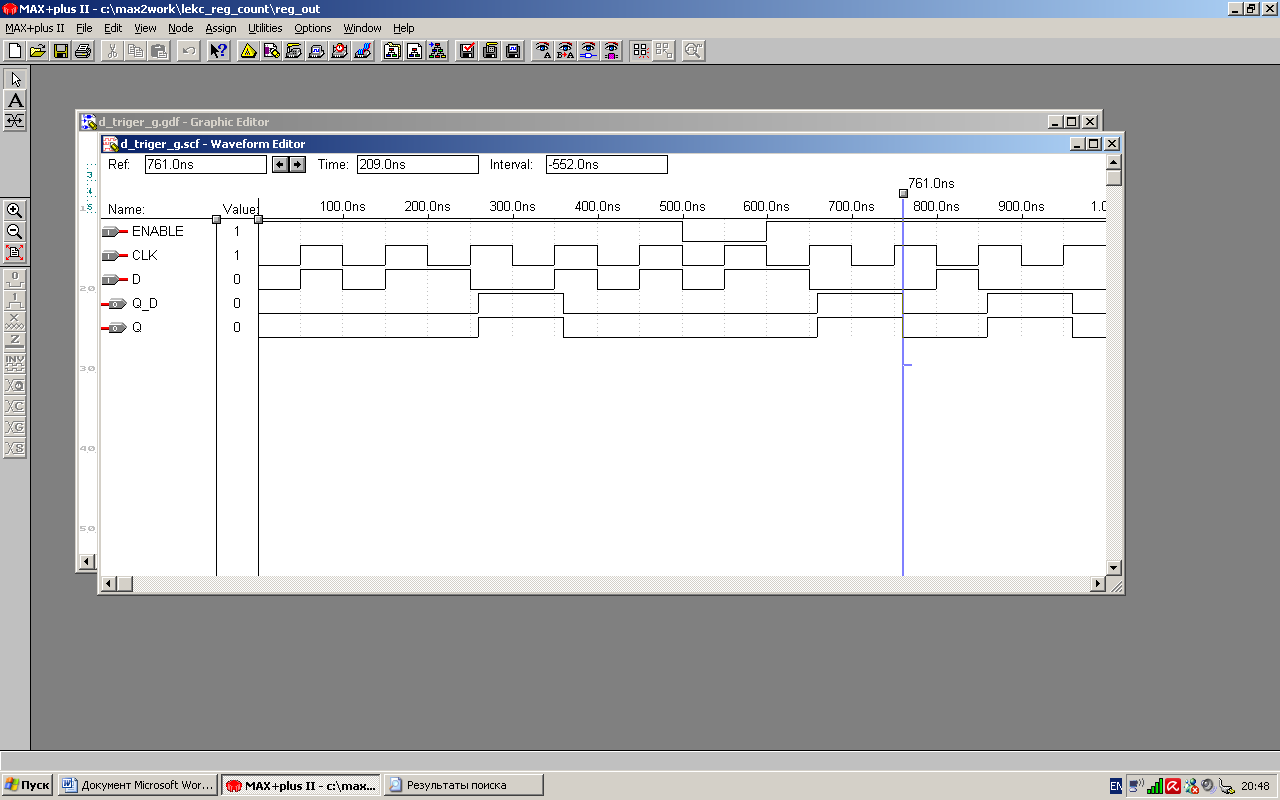
Task: Click the 500.0ns time ruler label
Action: 682,206
